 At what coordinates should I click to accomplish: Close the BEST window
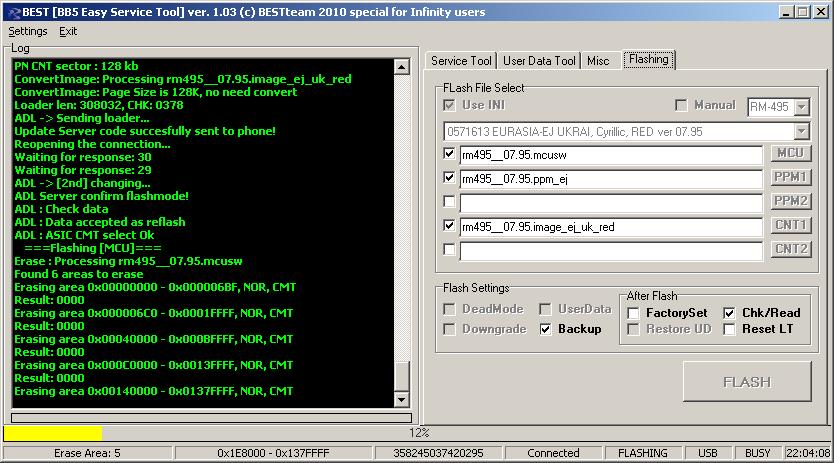point(821,12)
